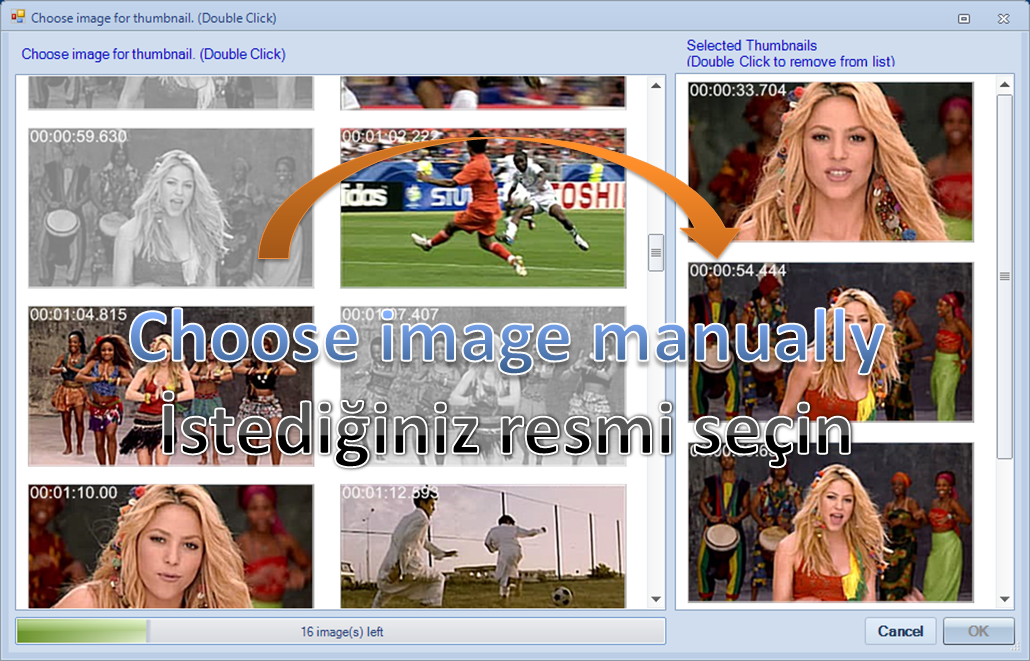Select the partially visible top-right soccer thumbnail
The width and height of the screenshot is (1030, 661).
(x=483, y=93)
